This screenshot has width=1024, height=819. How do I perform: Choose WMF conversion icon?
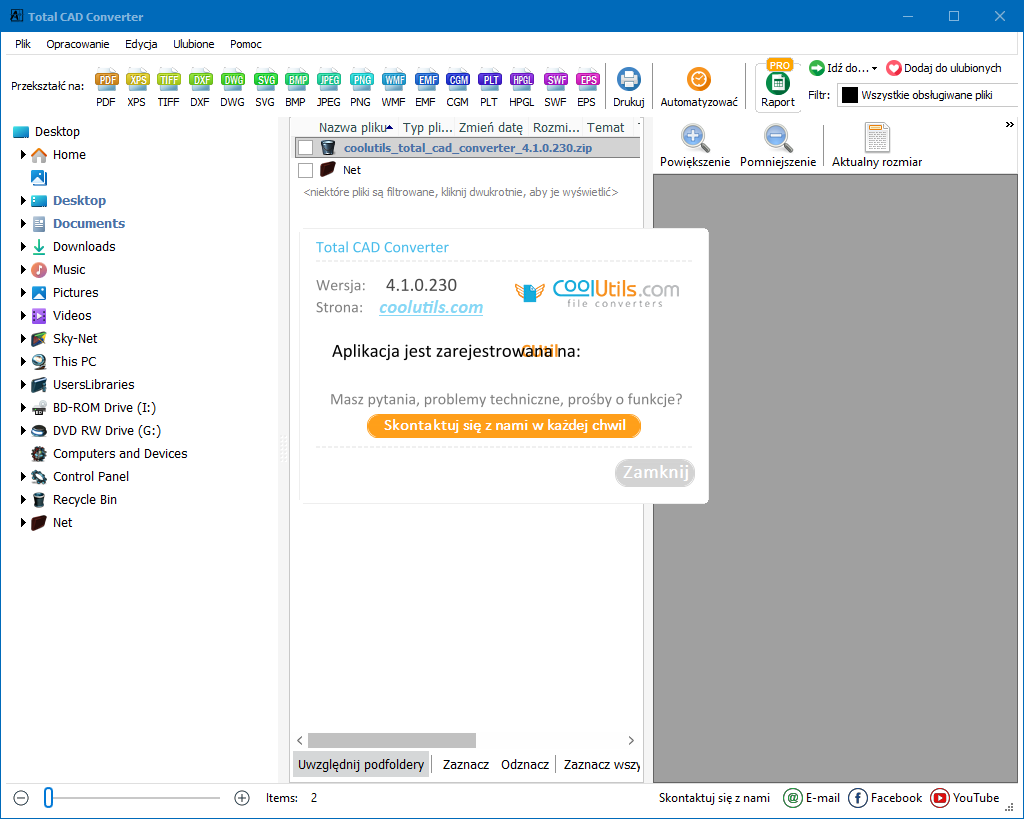click(x=394, y=80)
